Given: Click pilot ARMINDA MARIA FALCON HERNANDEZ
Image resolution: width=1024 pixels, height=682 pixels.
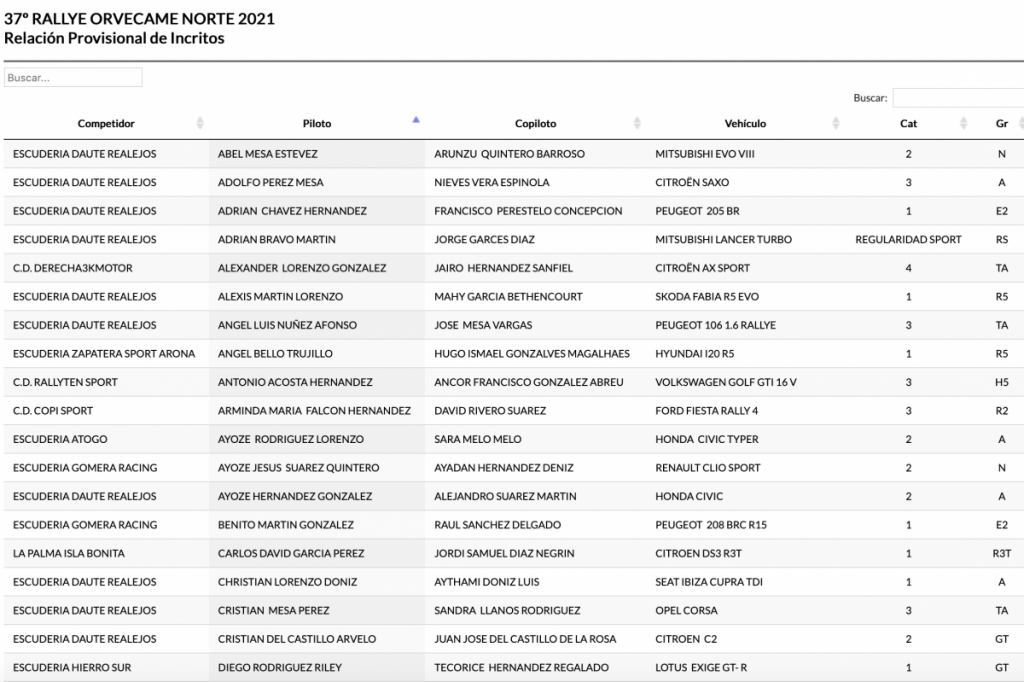Looking at the screenshot, I should point(314,411).
